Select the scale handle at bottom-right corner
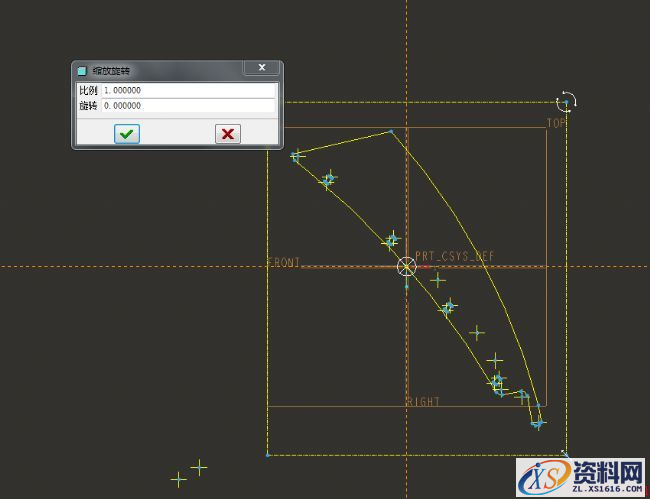Viewport: 650px width, 499px height. click(x=566, y=455)
